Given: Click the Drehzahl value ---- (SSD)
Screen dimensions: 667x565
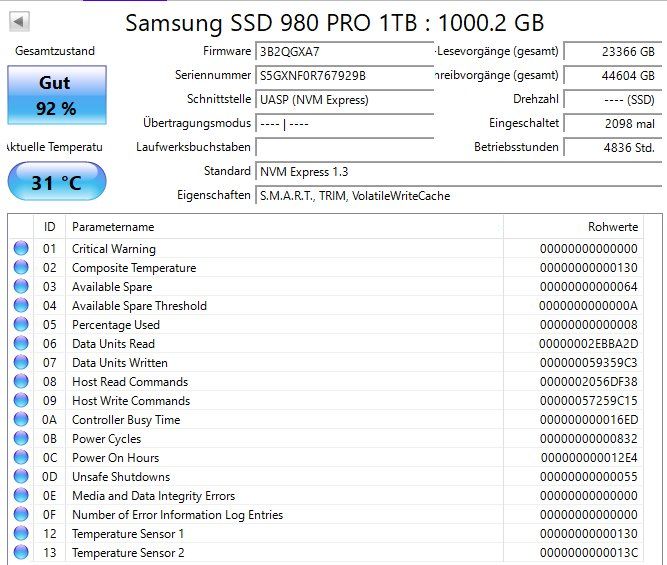Looking at the screenshot, I should (x=613, y=100).
